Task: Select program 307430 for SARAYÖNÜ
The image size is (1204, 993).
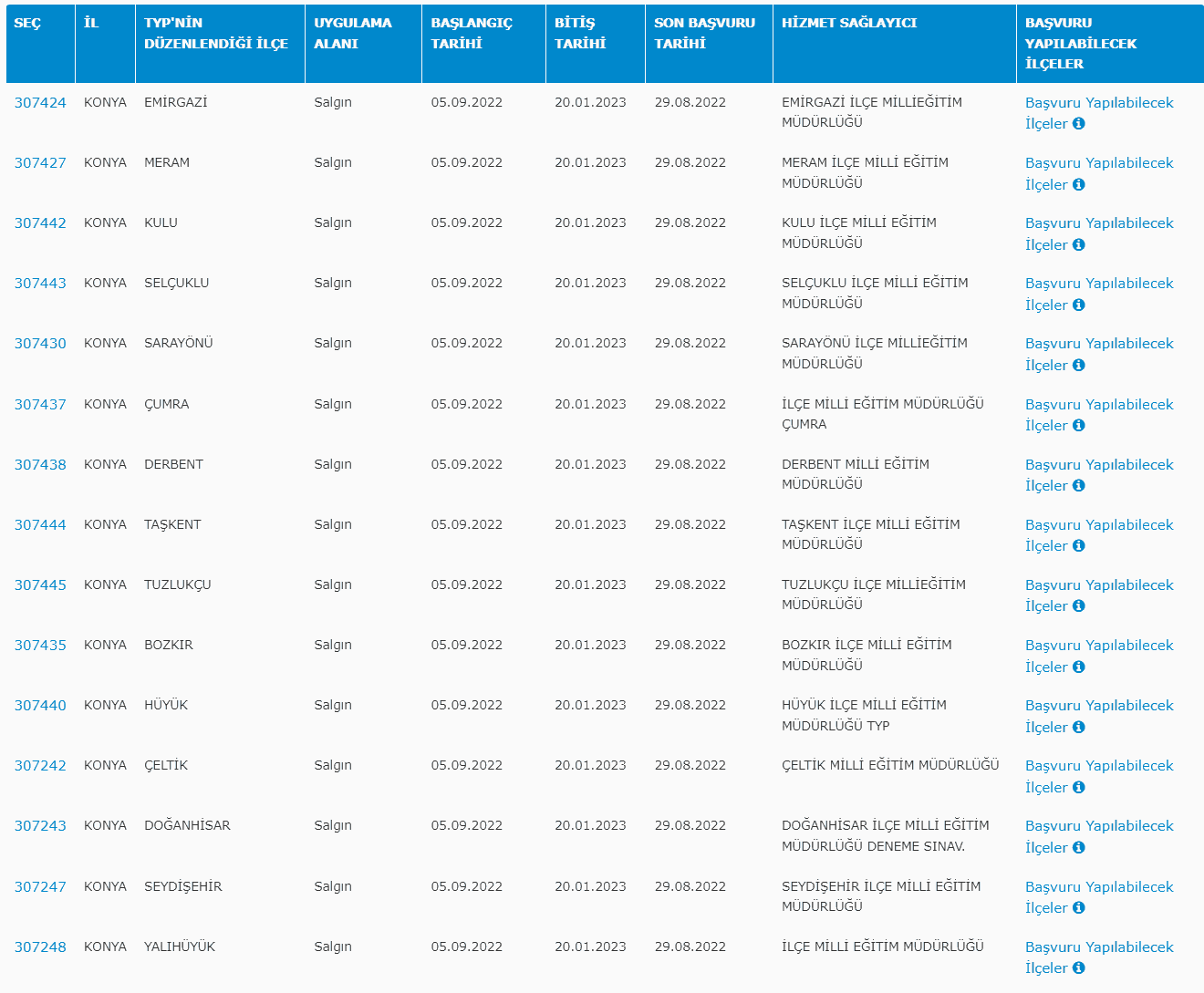Action: coord(40,344)
